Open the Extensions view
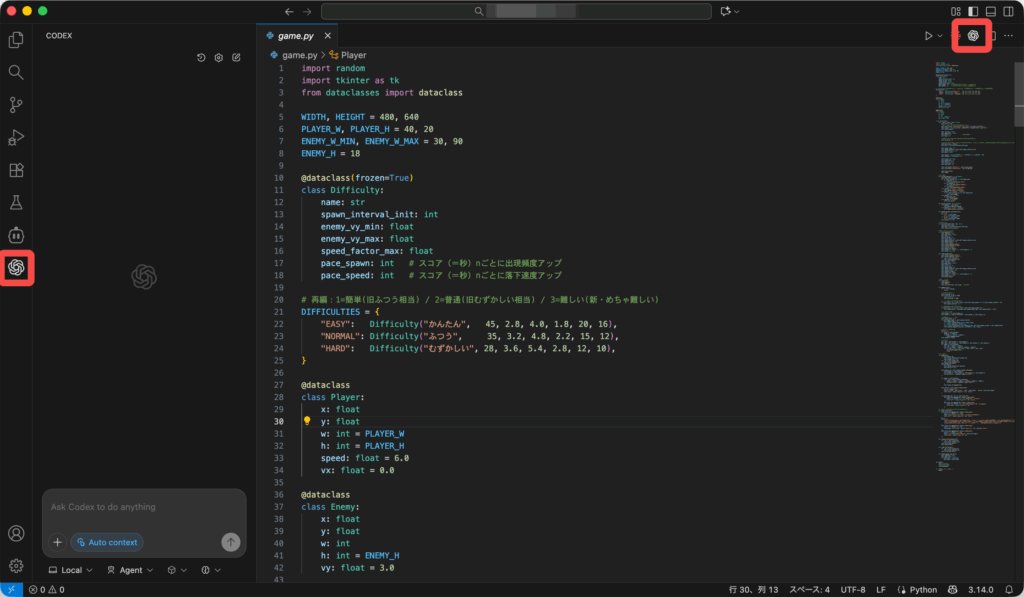Viewport: 1024px width, 597px height. point(16,170)
